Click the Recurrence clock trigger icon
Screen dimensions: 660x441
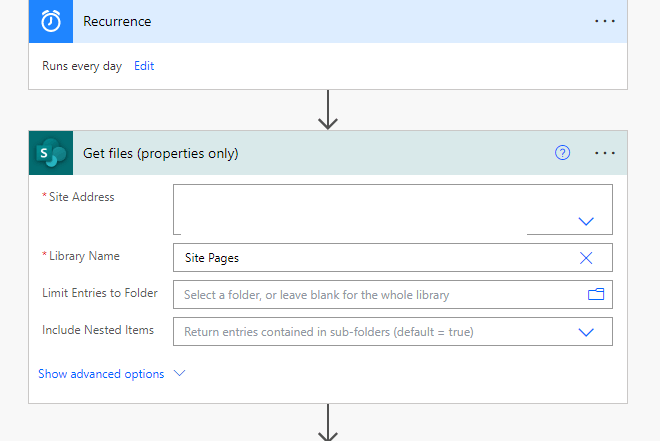(51, 21)
